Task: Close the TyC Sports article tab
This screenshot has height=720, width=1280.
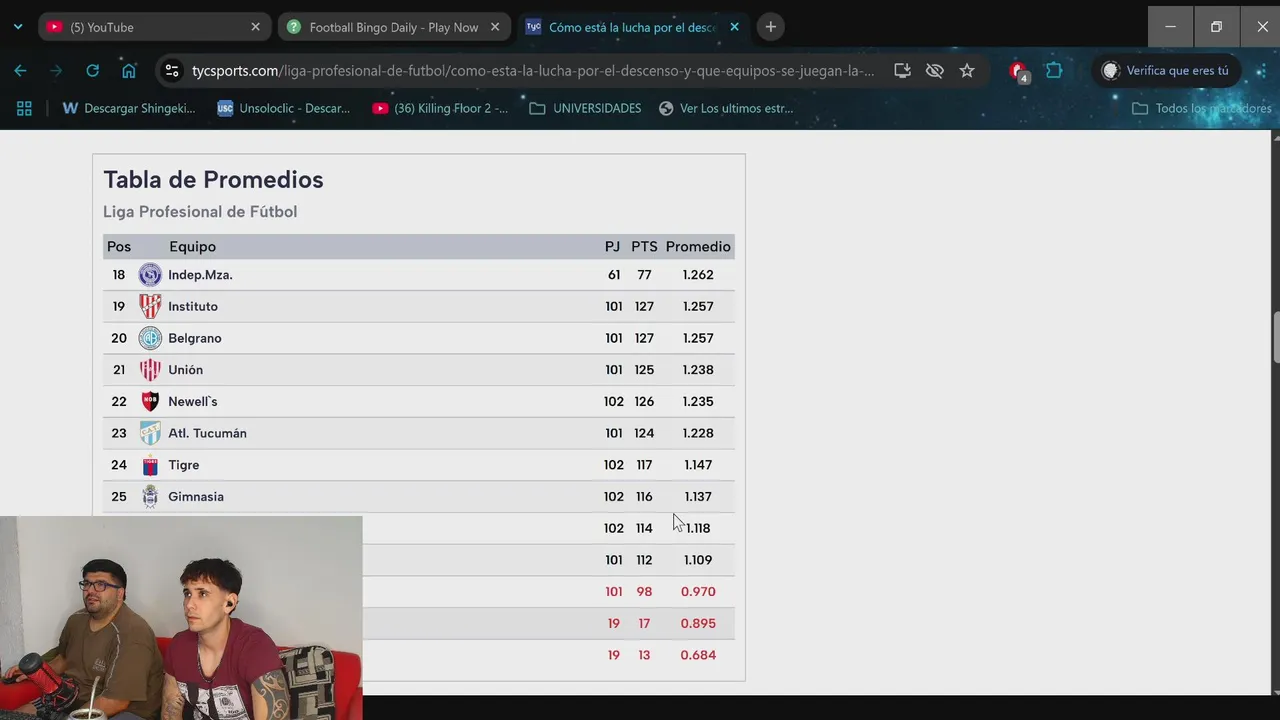Action: point(734,27)
